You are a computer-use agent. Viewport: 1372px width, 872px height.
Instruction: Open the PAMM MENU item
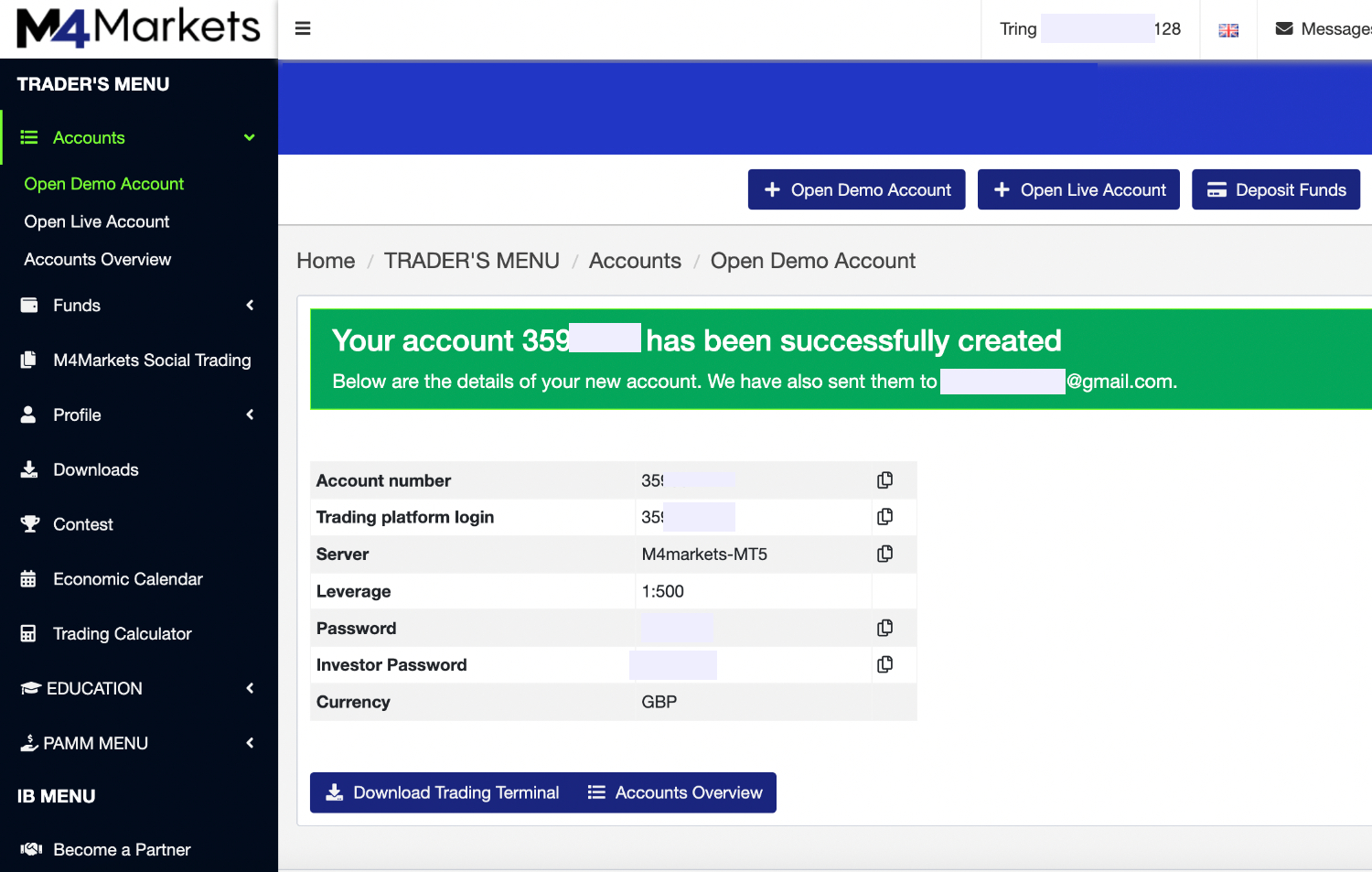pyautogui.click(x=95, y=743)
